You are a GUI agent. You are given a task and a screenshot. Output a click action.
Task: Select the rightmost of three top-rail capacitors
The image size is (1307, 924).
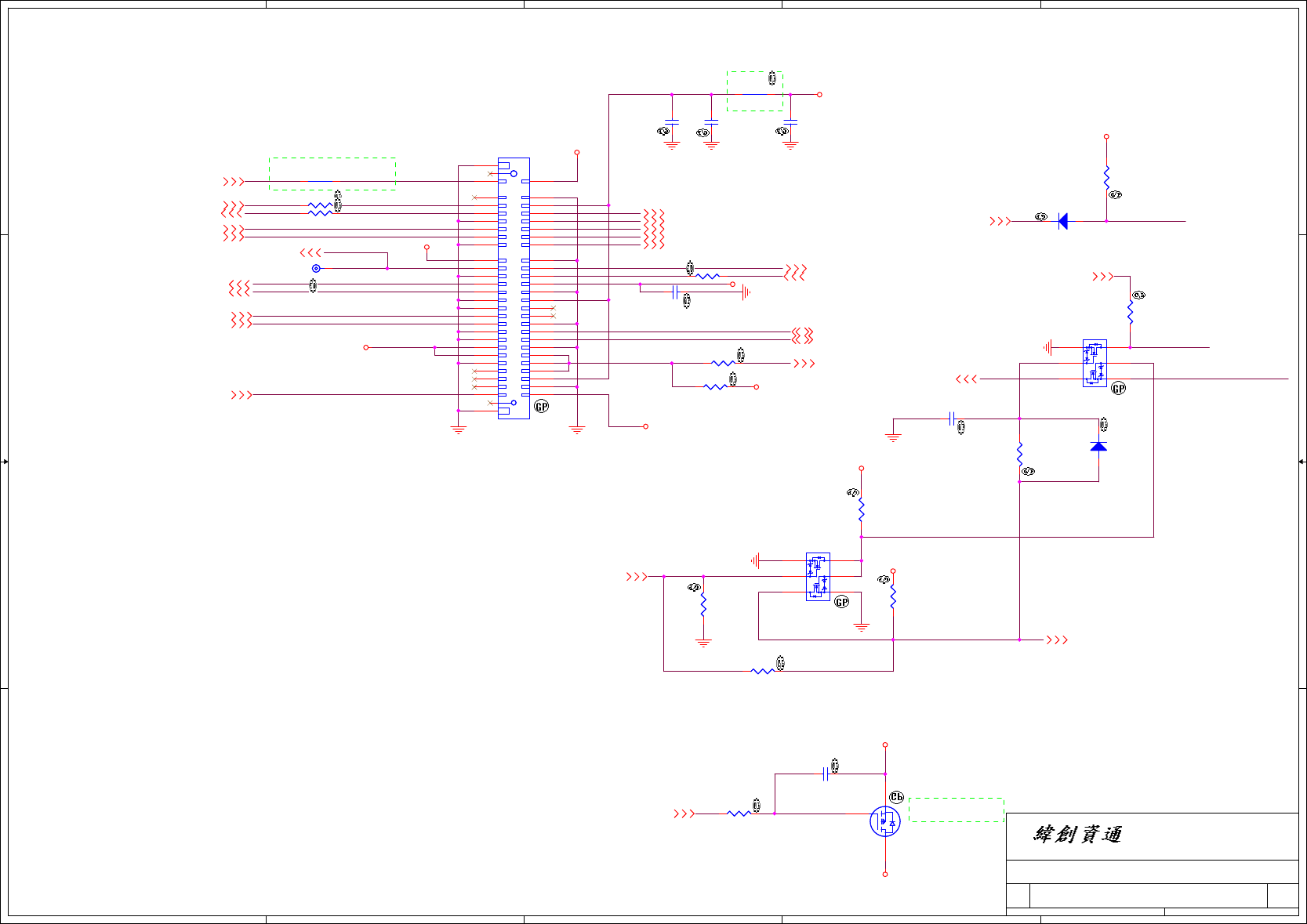790,122
